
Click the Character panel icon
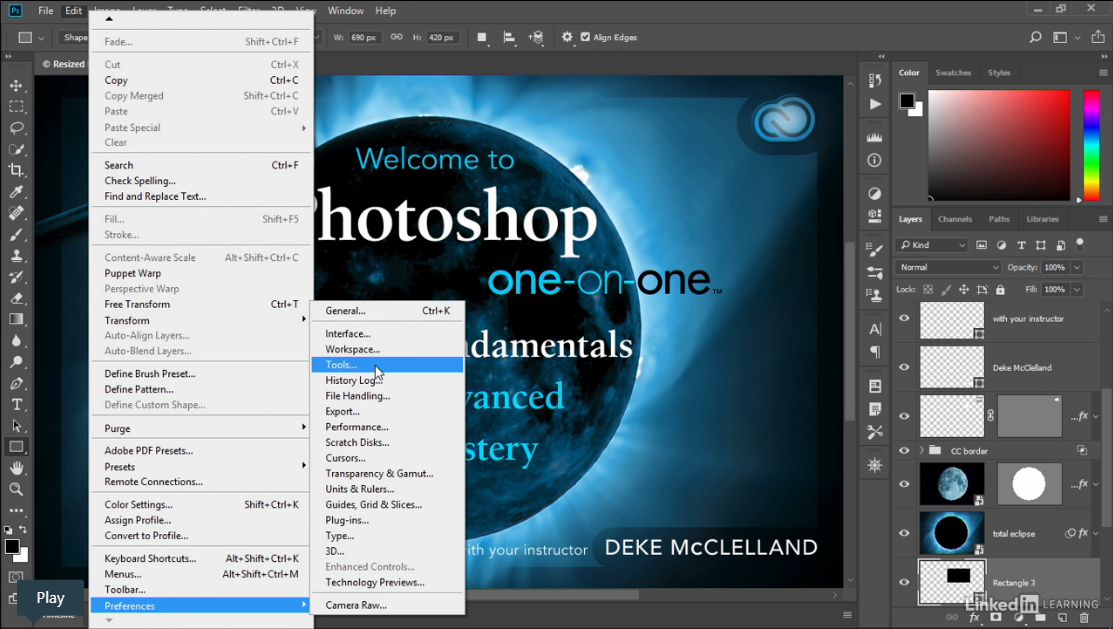click(874, 329)
